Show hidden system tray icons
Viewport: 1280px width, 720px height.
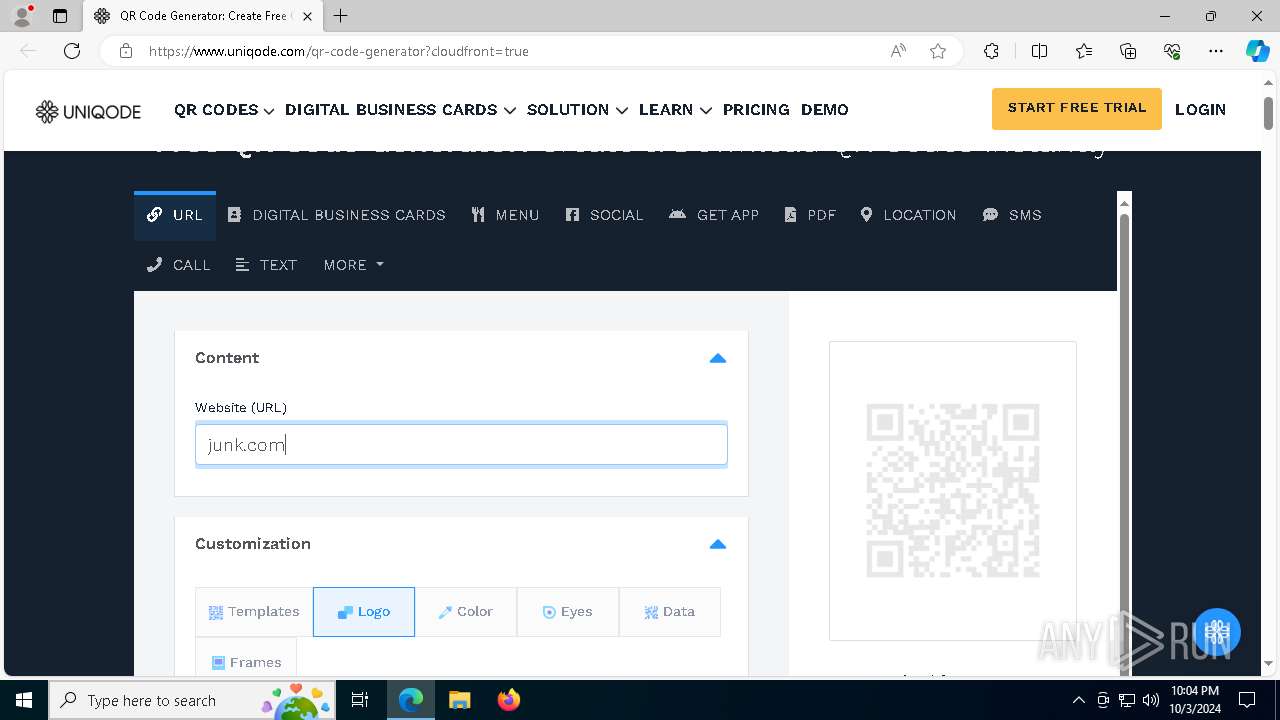[x=1078, y=700]
